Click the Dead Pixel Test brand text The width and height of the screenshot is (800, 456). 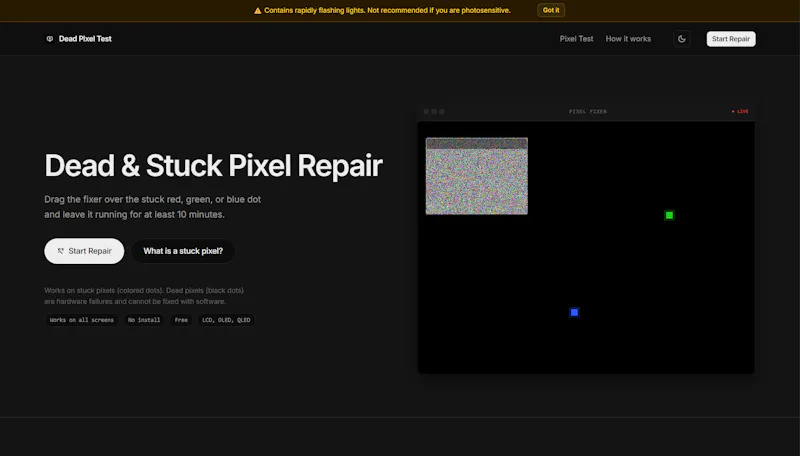[85, 39]
